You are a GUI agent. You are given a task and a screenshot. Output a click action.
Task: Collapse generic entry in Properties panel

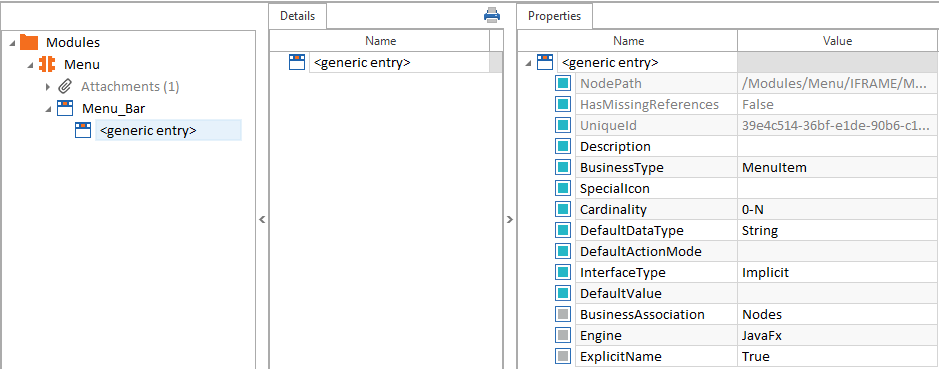pyautogui.click(x=528, y=63)
